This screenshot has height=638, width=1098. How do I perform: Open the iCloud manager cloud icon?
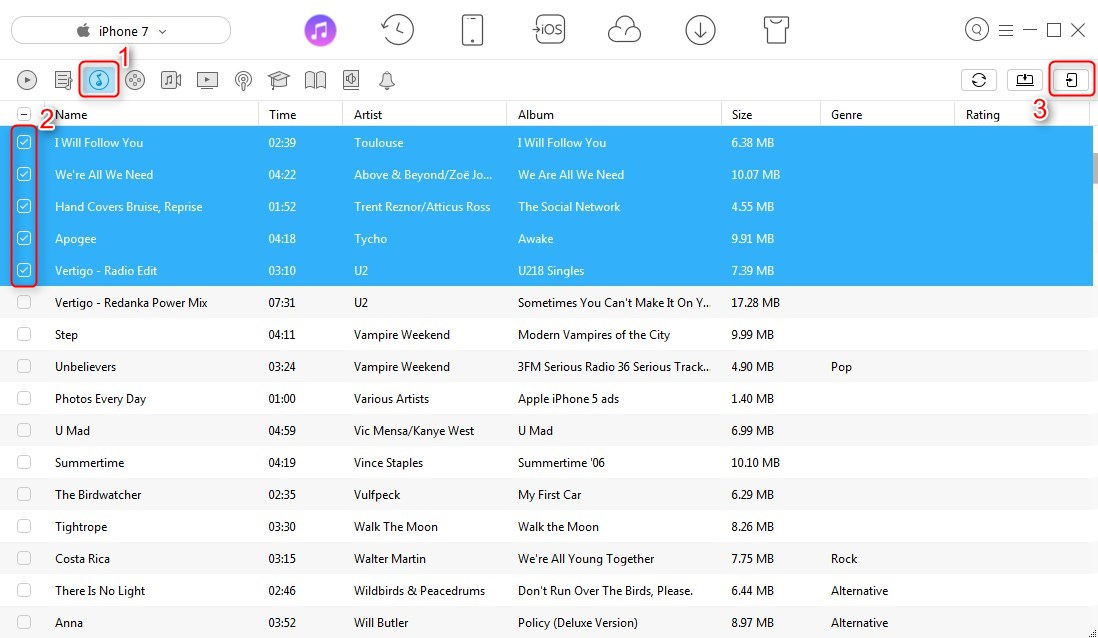click(x=624, y=31)
